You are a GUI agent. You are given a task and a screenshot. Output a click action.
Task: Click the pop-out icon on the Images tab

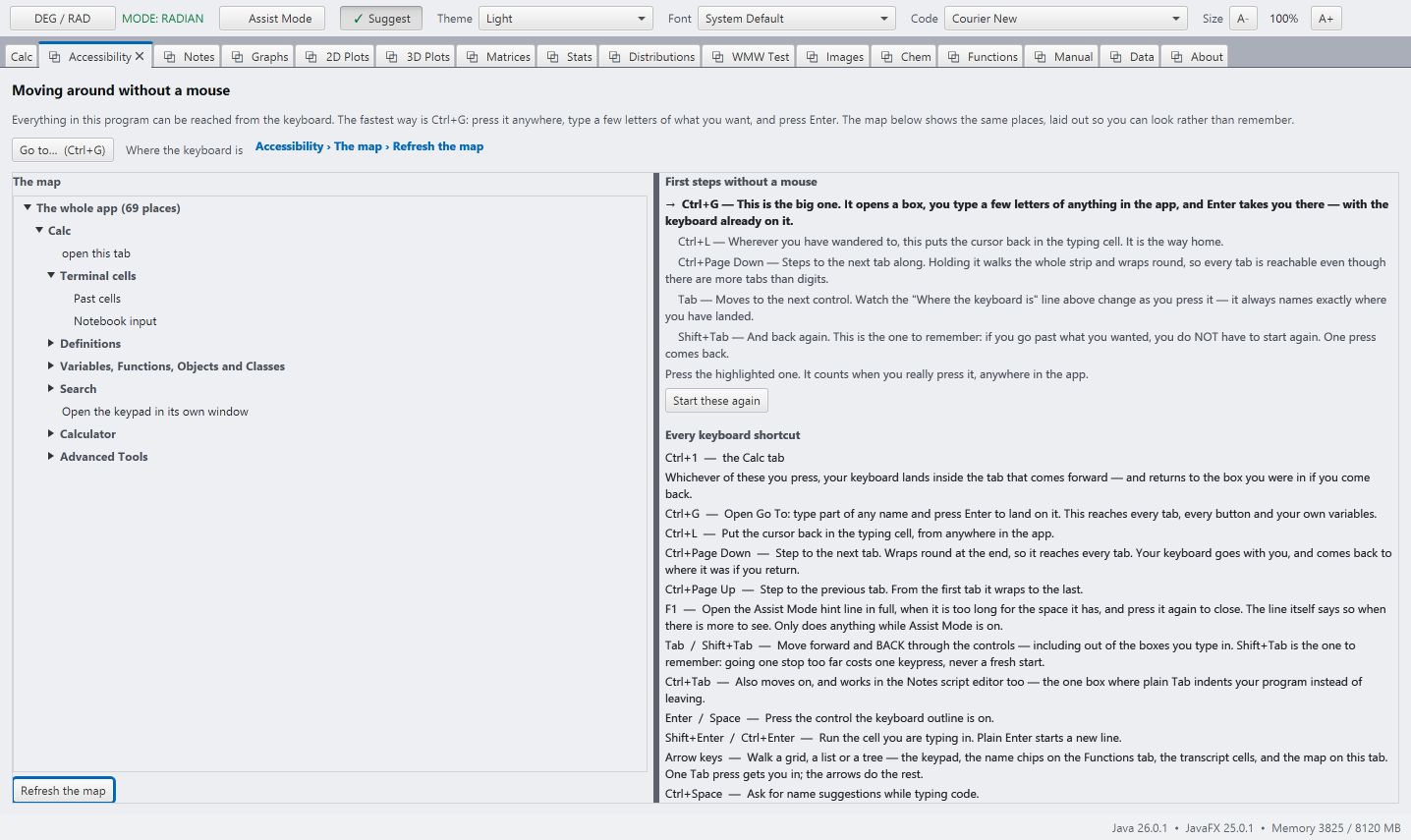pyautogui.click(x=813, y=57)
